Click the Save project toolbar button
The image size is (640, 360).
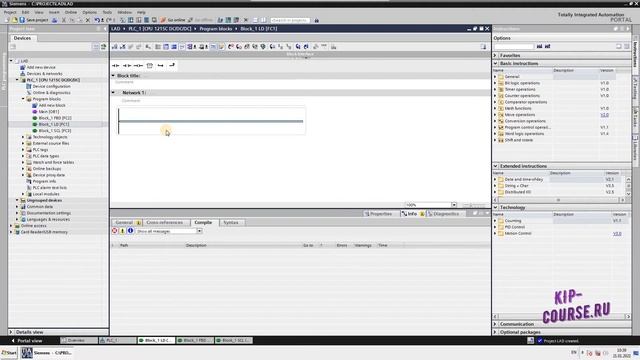(x=33, y=20)
